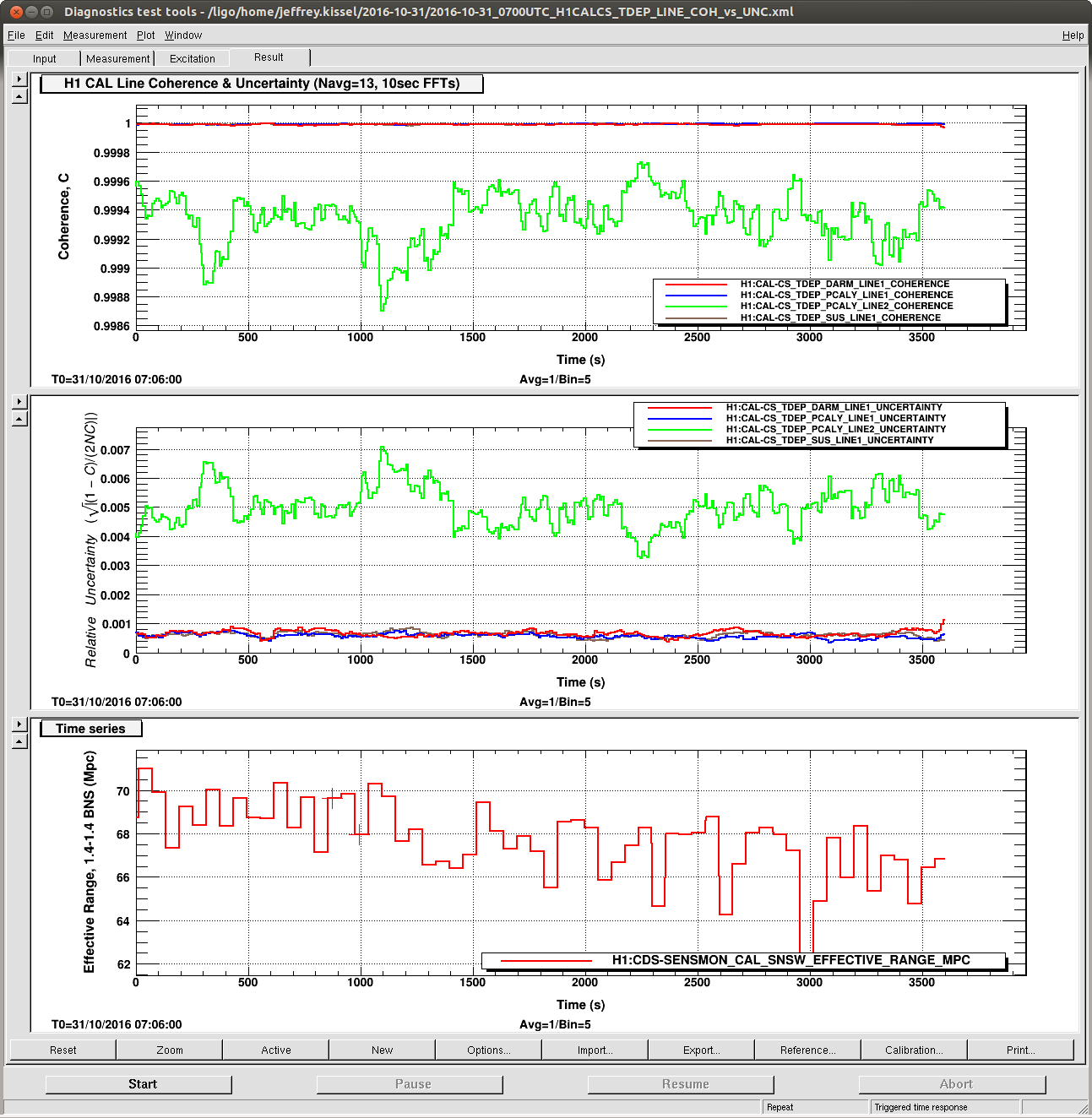The width and height of the screenshot is (1092, 1118).
Task: Click the right-arrow expander beside the uncertainty plot
Action: (x=20, y=402)
